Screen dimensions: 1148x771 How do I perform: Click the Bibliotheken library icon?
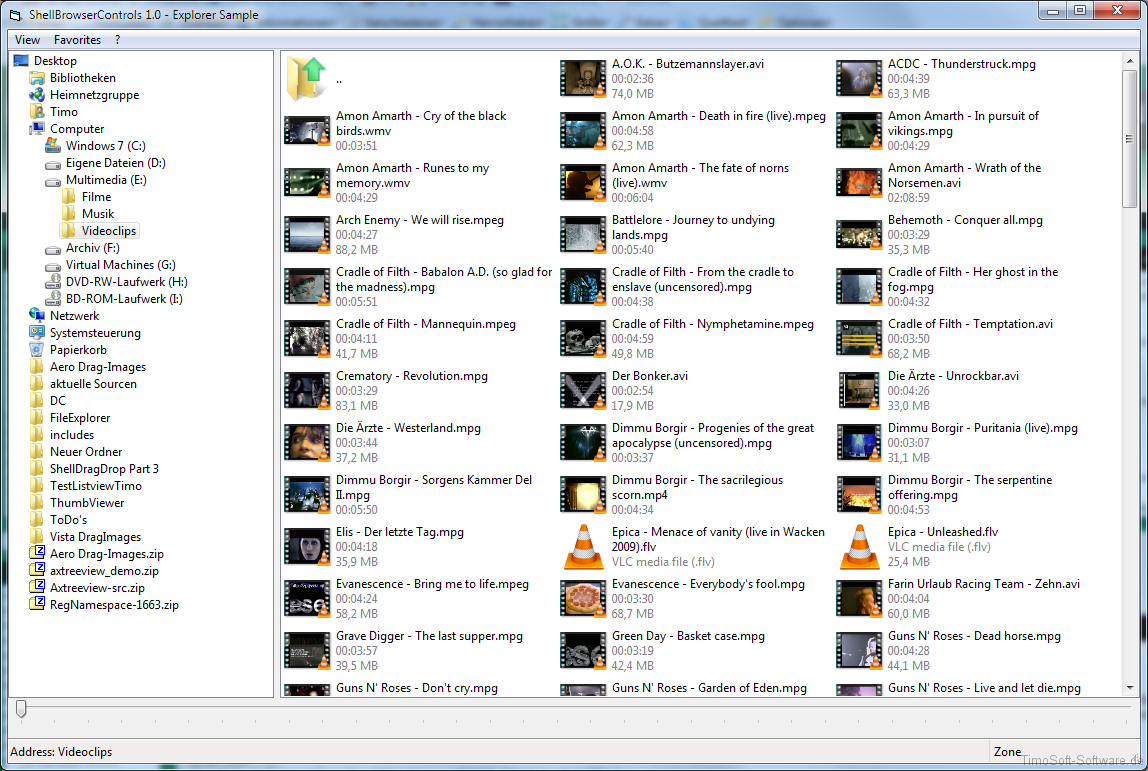coord(37,78)
